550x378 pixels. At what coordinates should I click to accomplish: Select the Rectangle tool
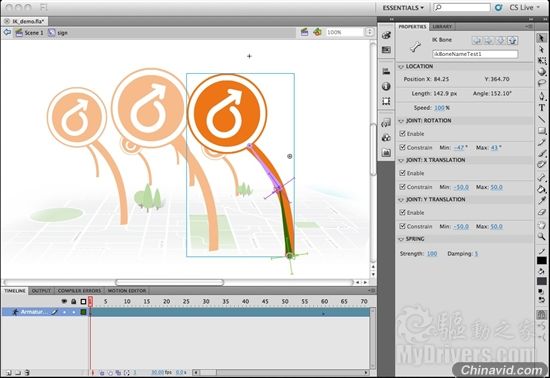(542, 131)
